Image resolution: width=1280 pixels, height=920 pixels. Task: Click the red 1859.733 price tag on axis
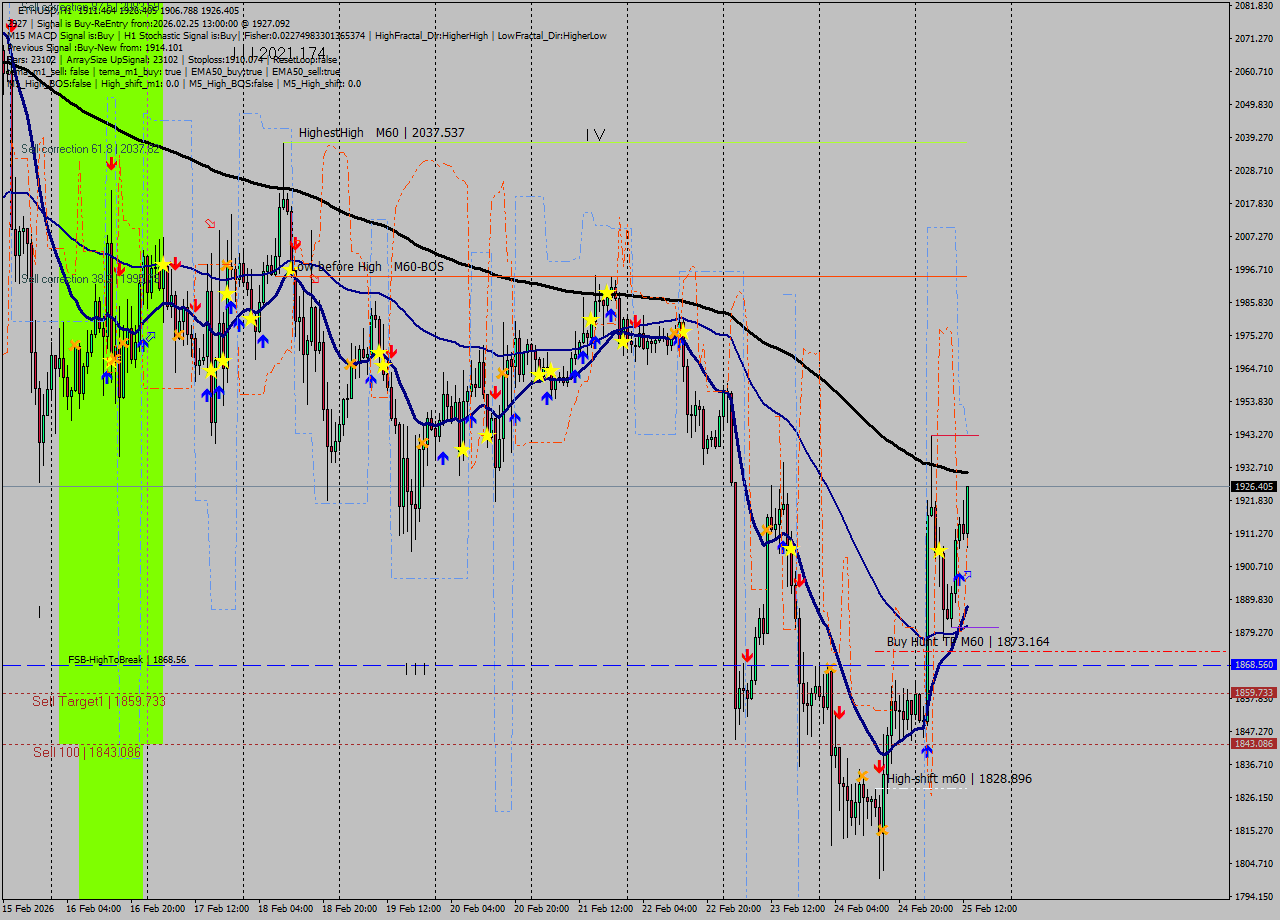[x=1254, y=693]
